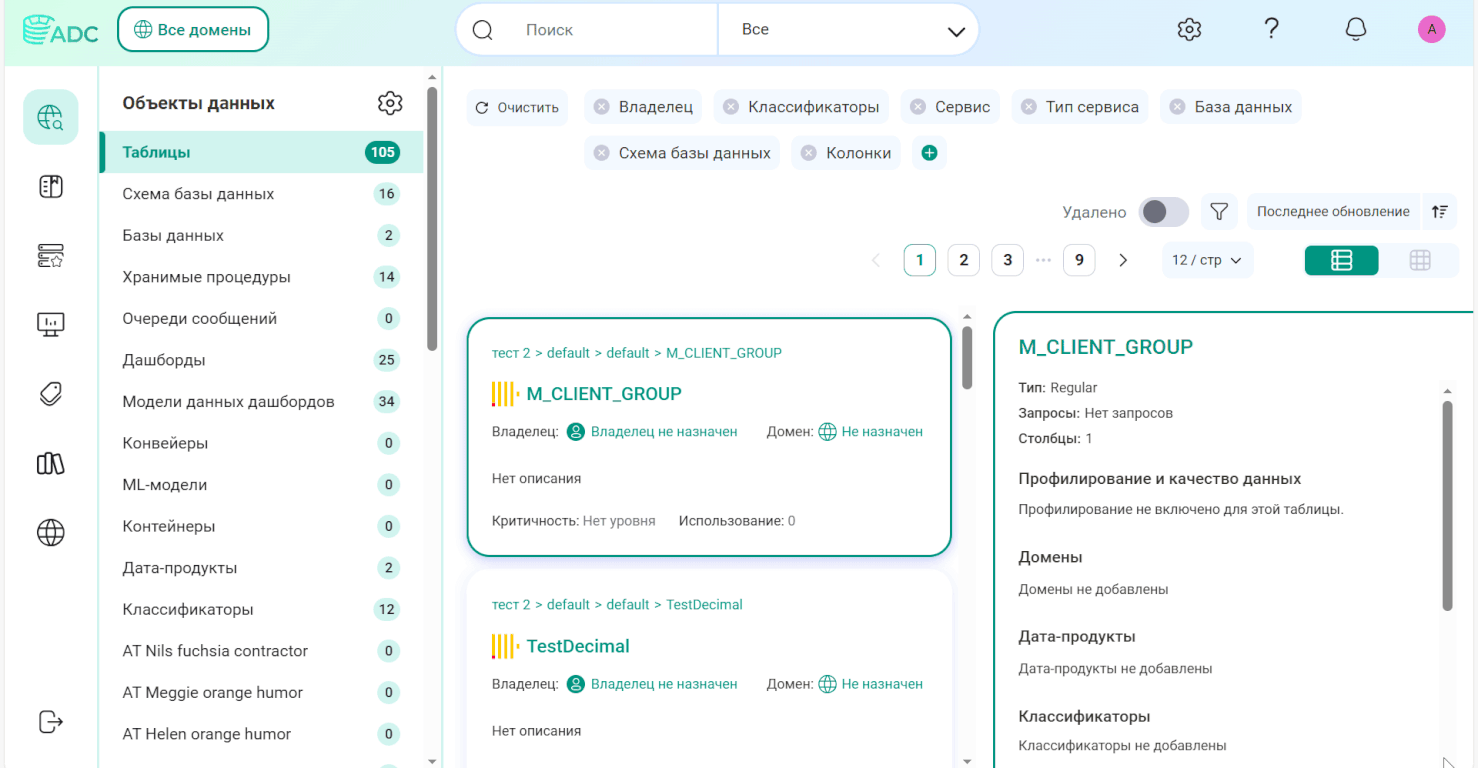Open the help question mark icon
The width and height of the screenshot is (1478, 768).
tap(1271, 29)
